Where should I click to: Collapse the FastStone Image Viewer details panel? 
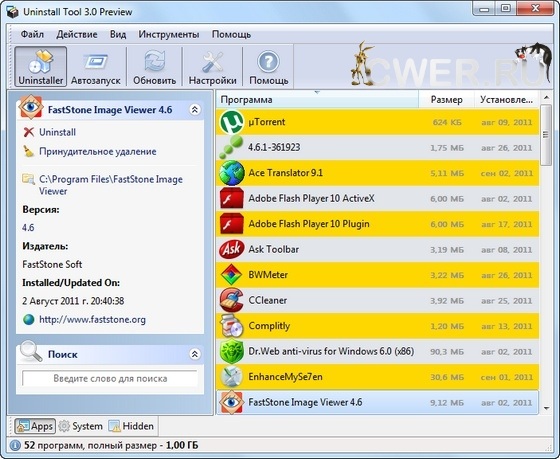pyautogui.click(x=195, y=110)
